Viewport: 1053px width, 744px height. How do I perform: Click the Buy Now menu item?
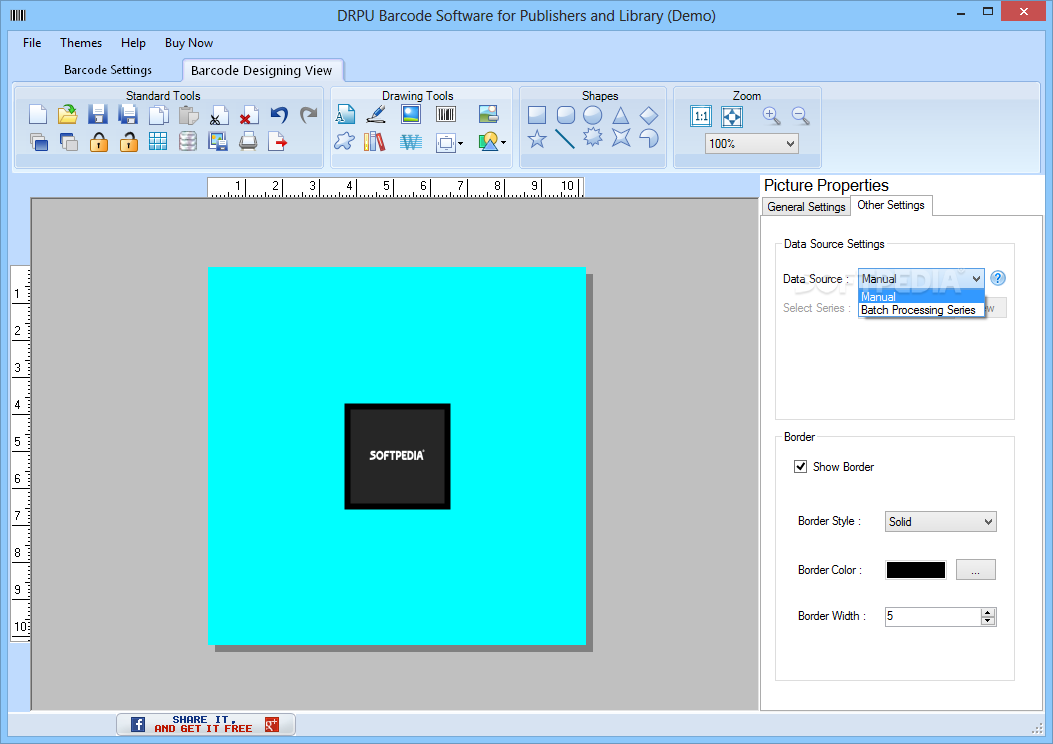coord(189,42)
